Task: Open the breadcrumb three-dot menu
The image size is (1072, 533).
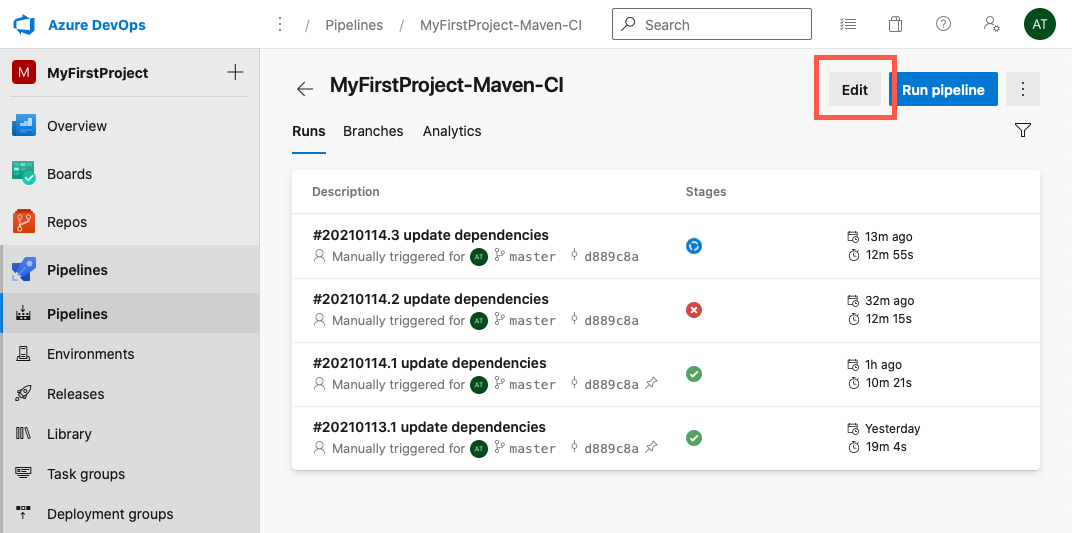Action: (x=279, y=25)
